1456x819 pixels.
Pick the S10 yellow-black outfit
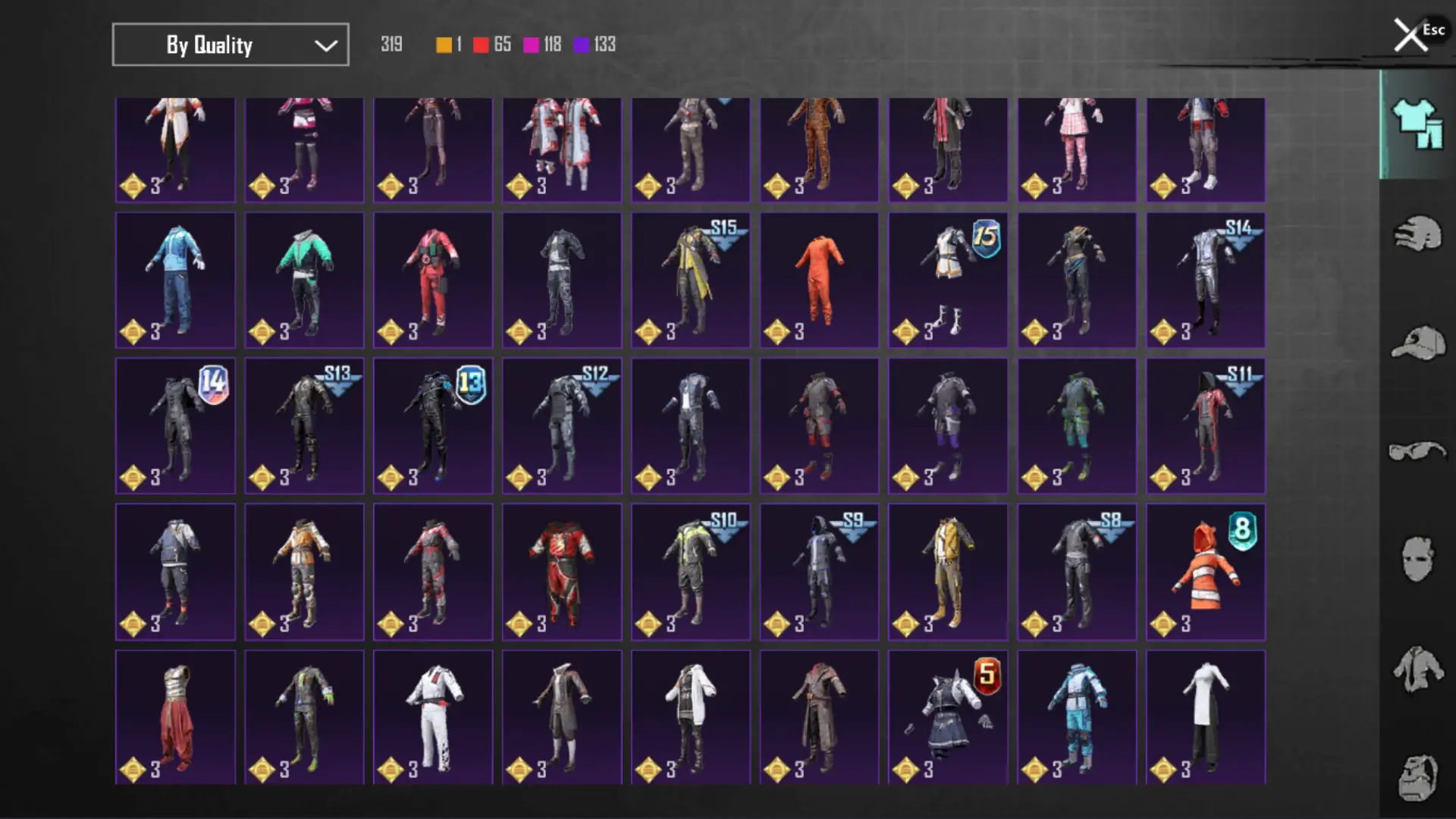click(690, 572)
